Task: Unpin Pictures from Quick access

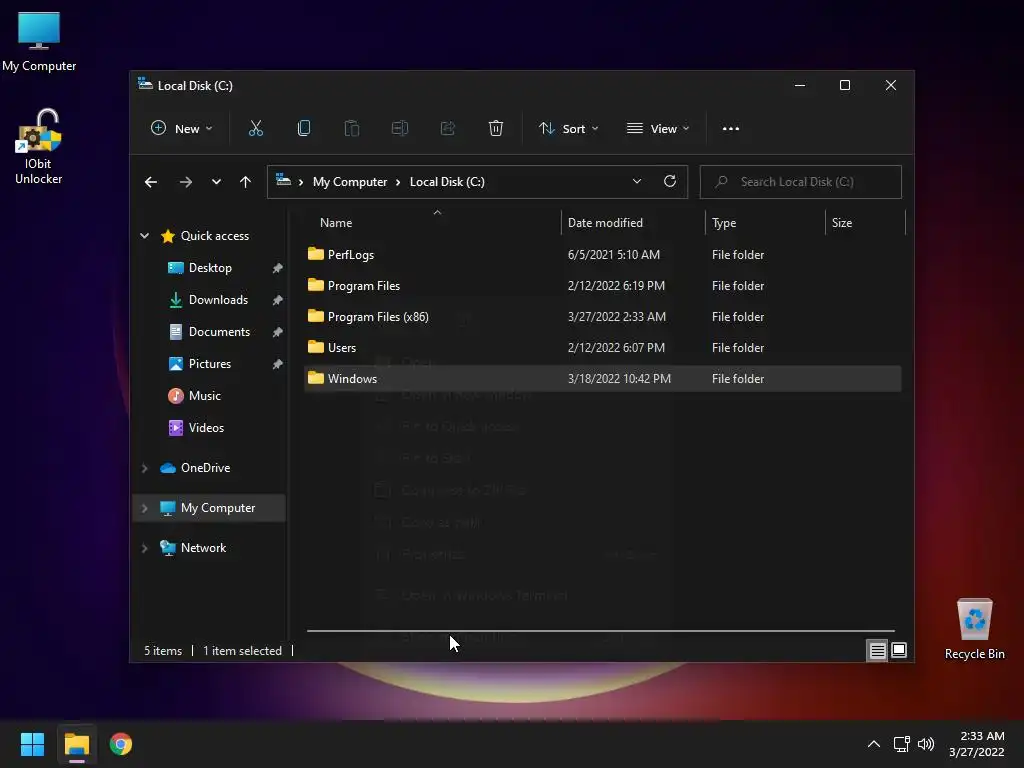Action: coord(278,364)
